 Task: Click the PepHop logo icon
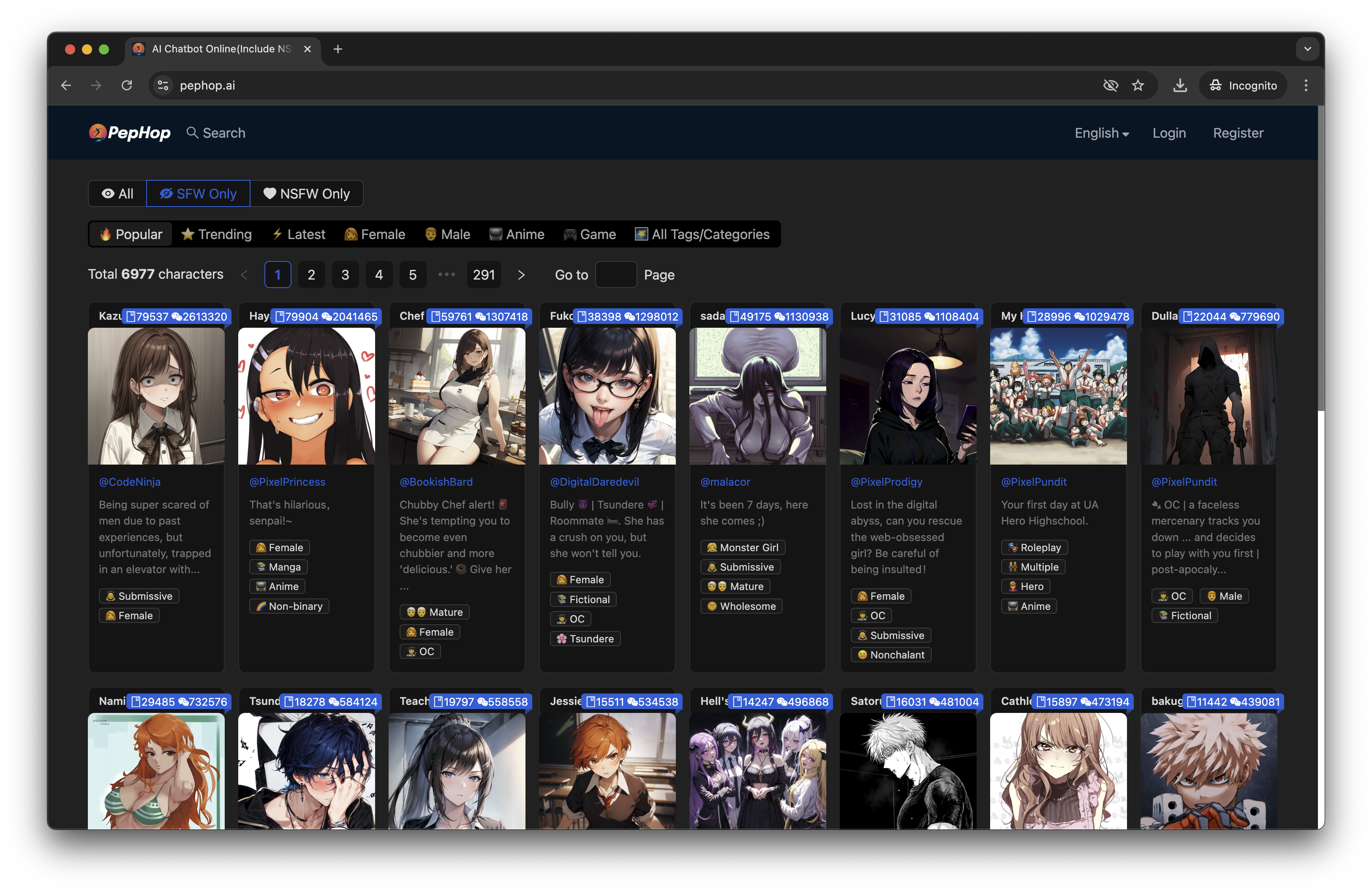[x=98, y=133]
